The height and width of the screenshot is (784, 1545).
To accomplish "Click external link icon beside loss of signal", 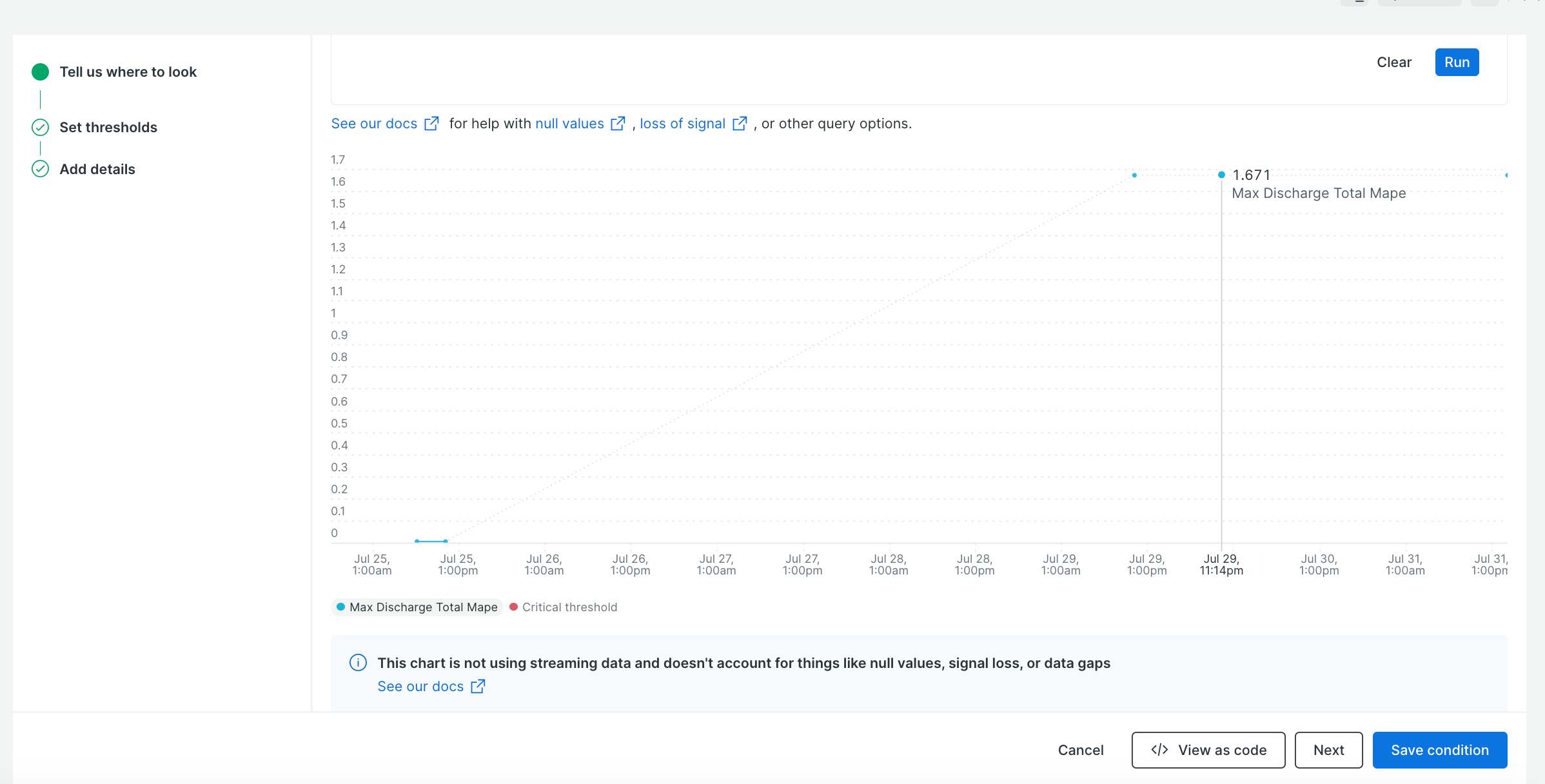I will (x=740, y=123).
